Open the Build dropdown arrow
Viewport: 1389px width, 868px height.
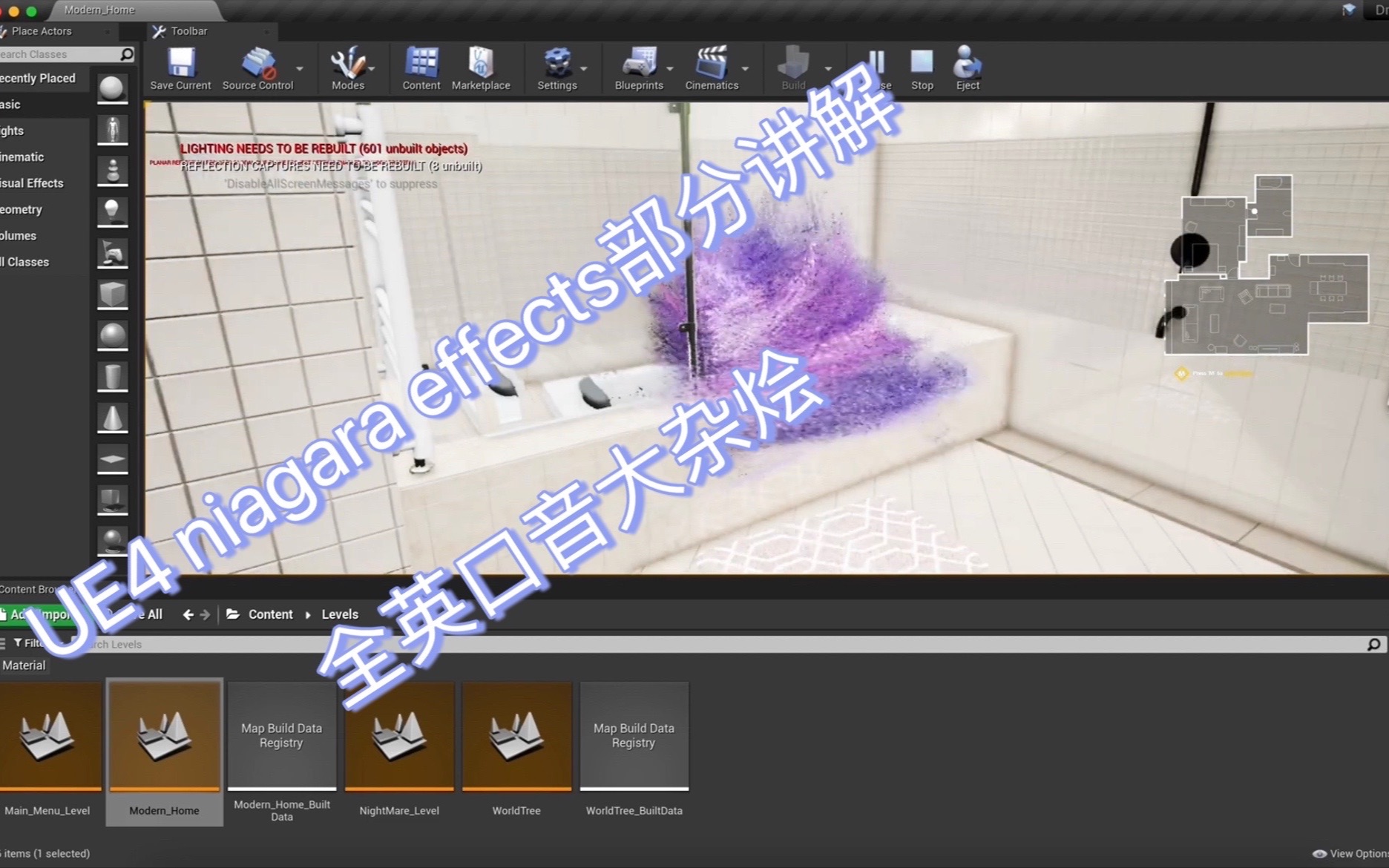coord(828,67)
